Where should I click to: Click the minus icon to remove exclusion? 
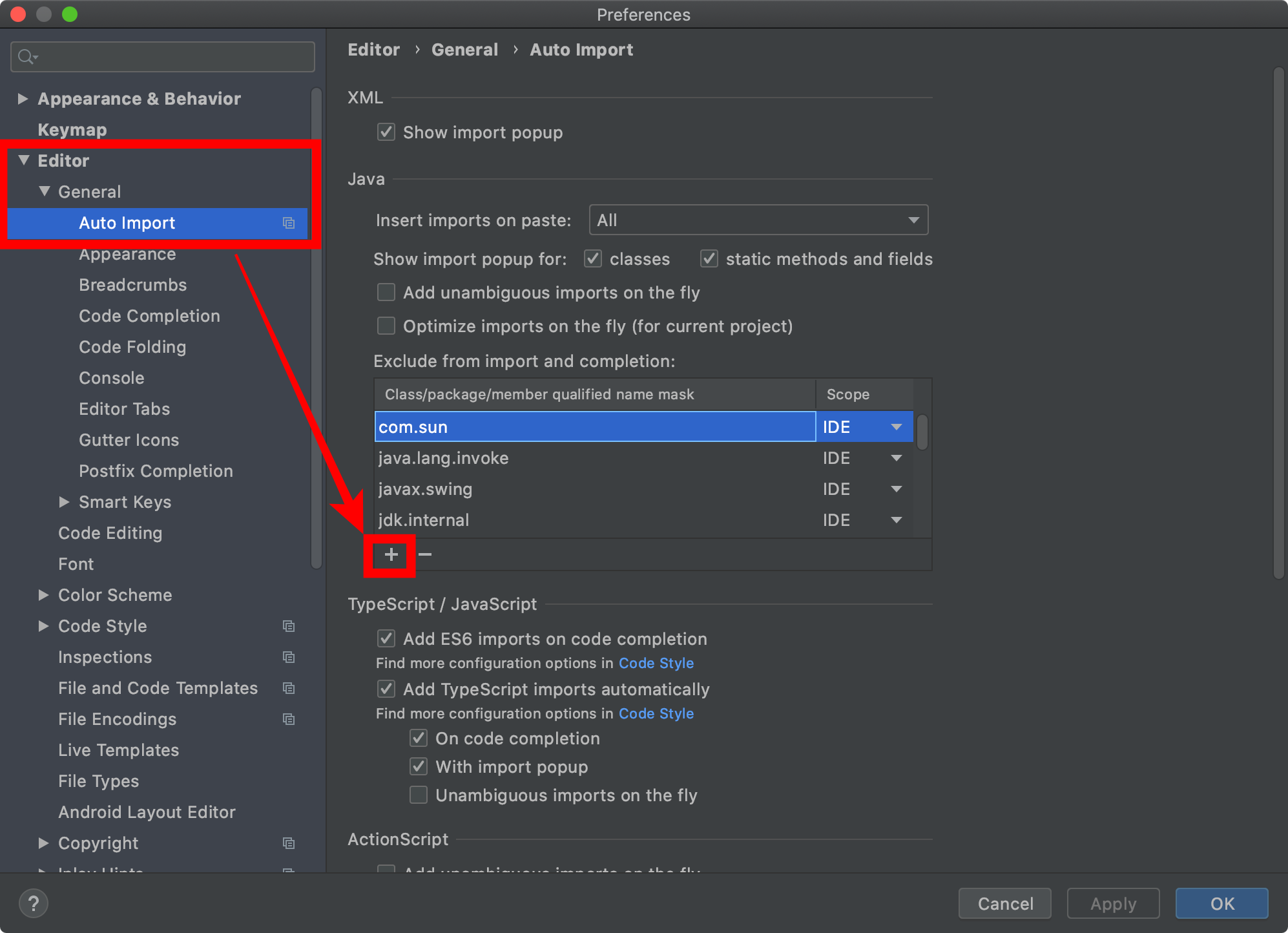pos(425,554)
